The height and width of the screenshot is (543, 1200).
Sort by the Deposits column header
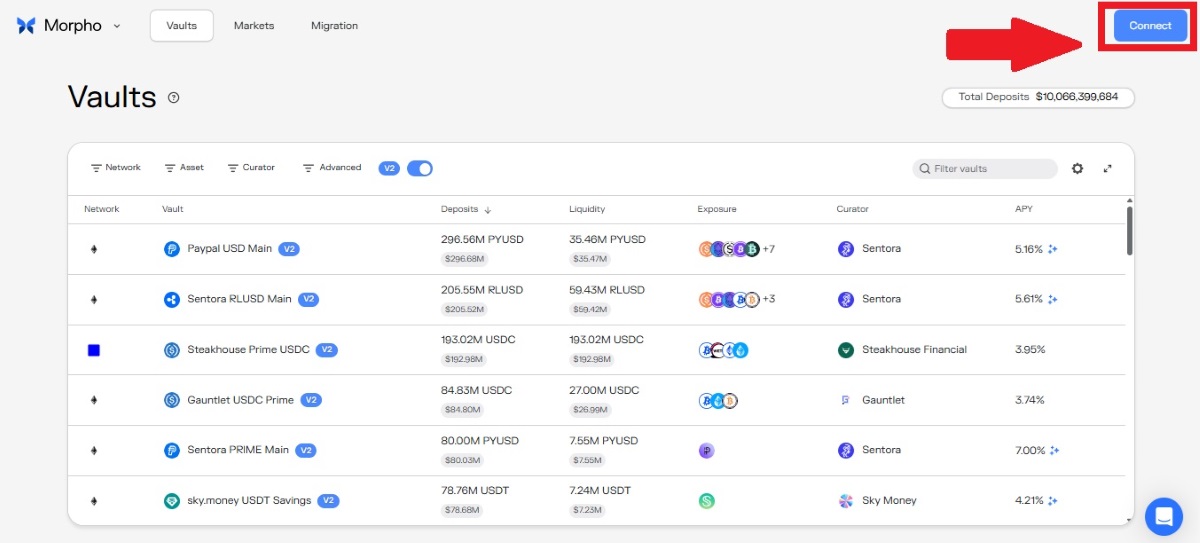(466, 209)
